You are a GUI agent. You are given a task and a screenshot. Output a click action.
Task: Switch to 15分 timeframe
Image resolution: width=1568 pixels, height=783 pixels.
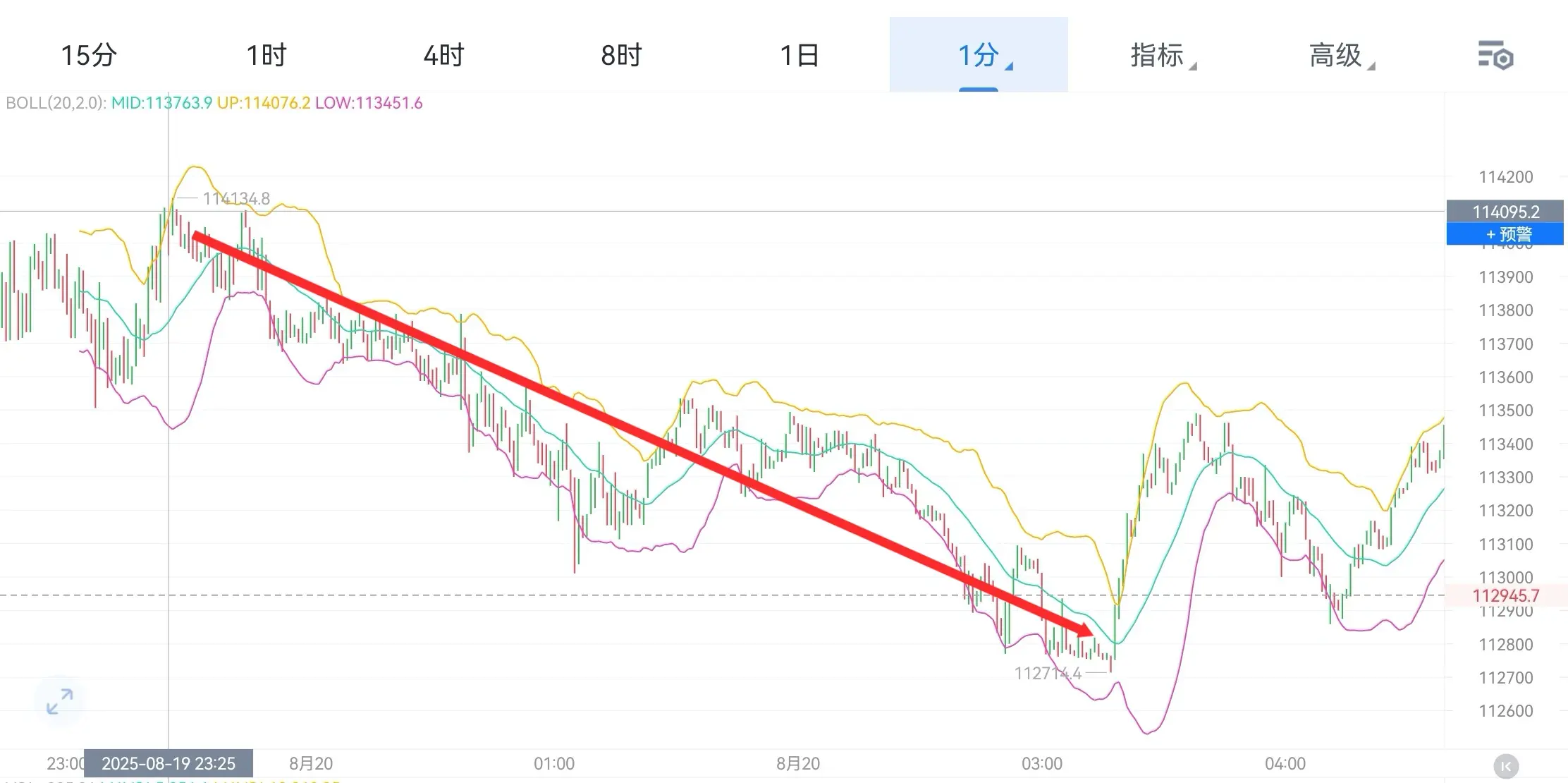(89, 55)
